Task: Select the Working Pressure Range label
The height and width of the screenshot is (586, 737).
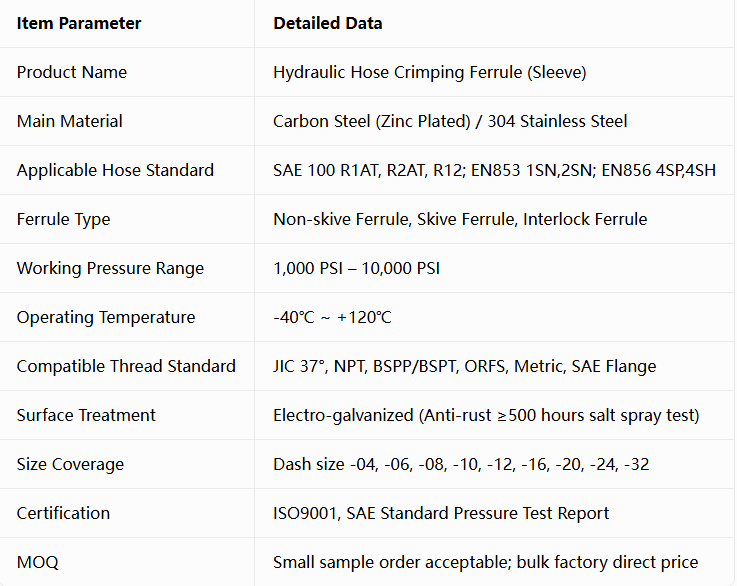Action: point(110,268)
